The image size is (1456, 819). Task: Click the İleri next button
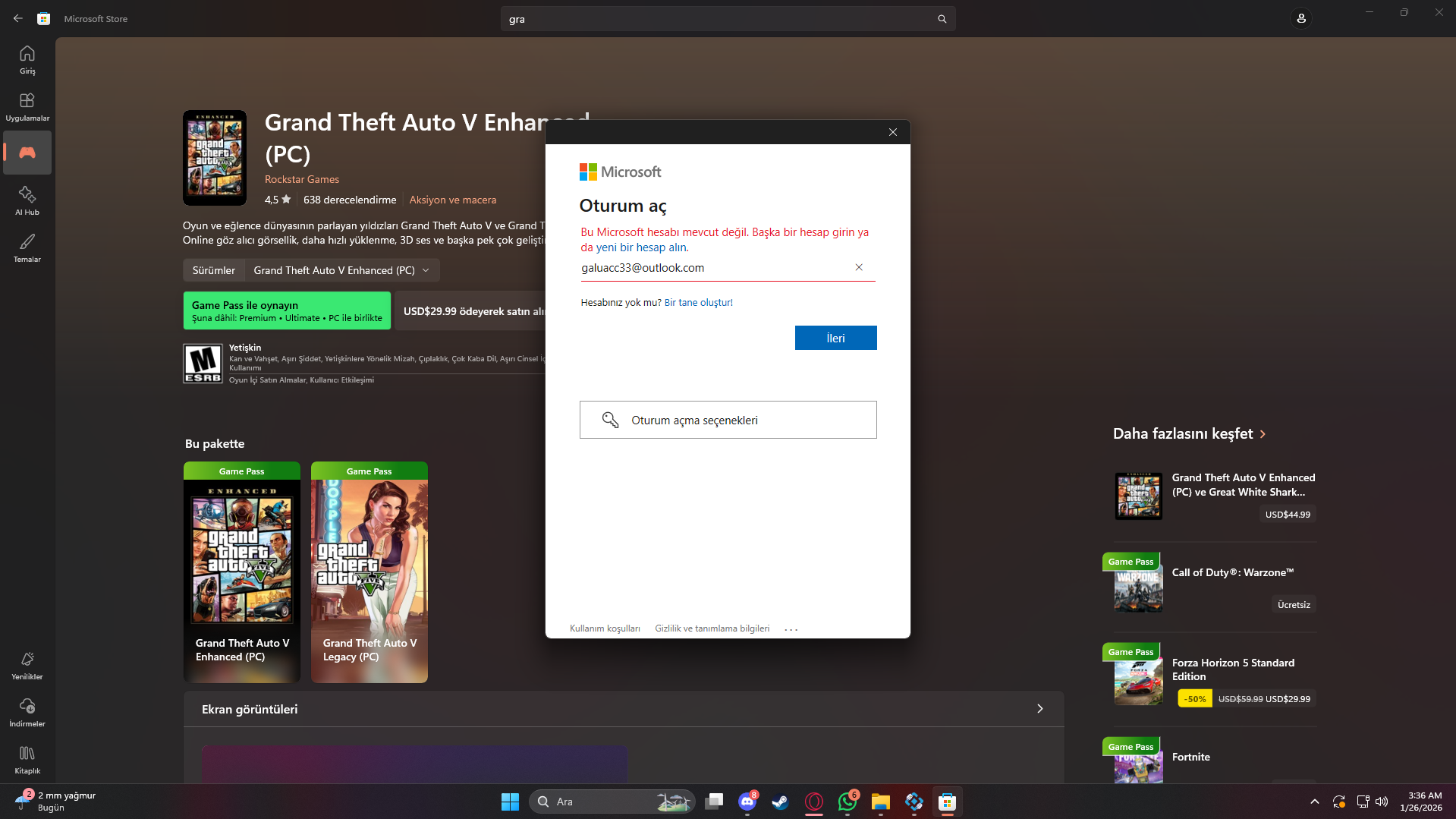pyautogui.click(x=835, y=338)
